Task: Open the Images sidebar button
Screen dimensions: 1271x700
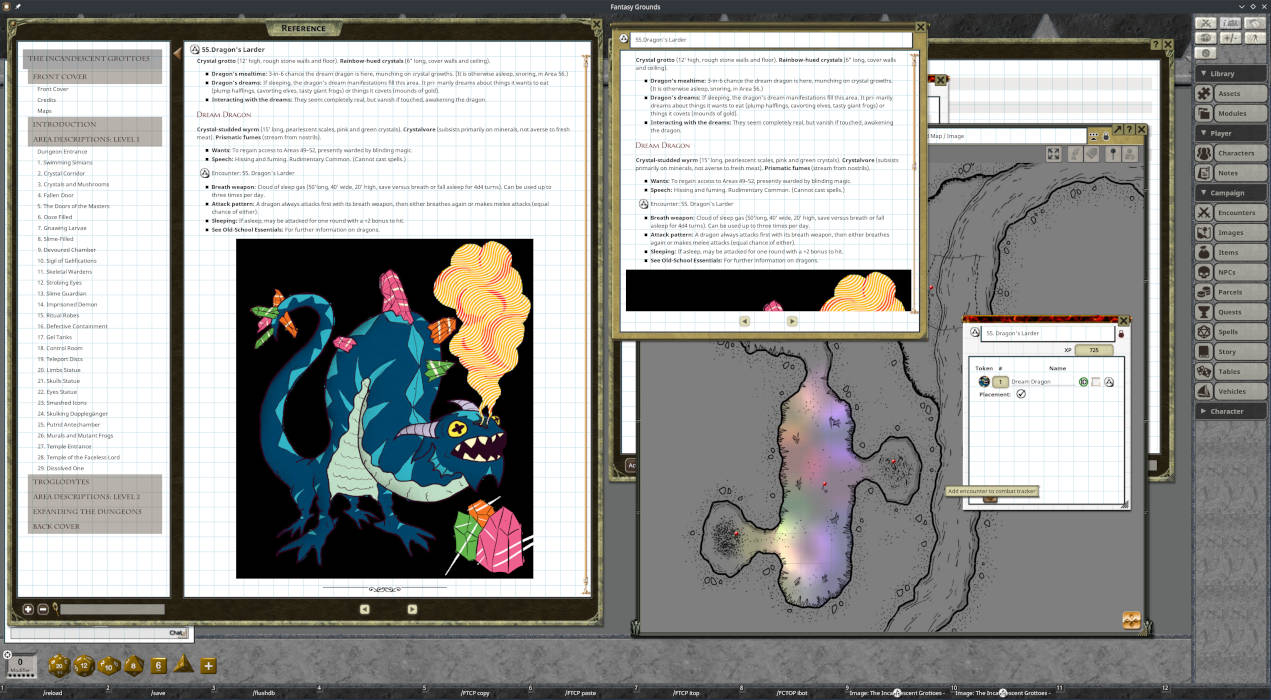Action: [1230, 232]
